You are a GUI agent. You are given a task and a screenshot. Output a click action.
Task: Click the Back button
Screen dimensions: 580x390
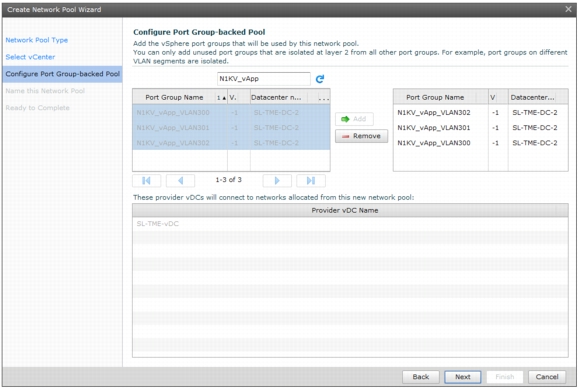pos(421,377)
